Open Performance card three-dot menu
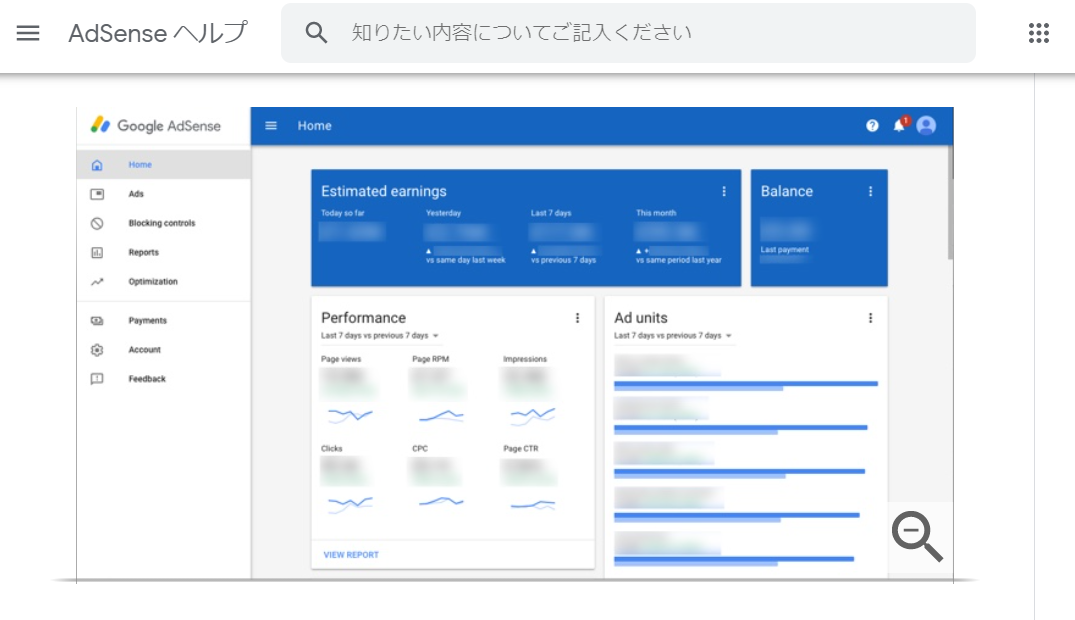The width and height of the screenshot is (1075, 620). (577, 318)
